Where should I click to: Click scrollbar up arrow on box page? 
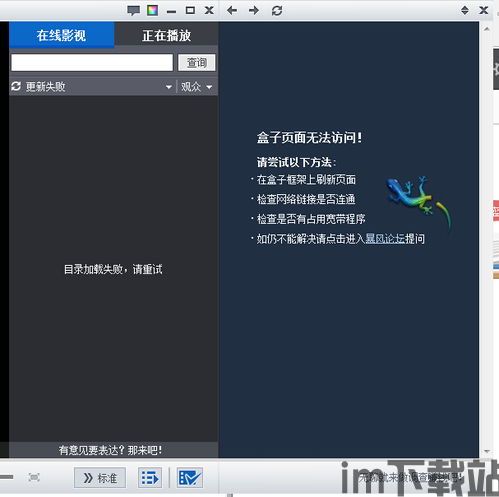(x=486, y=29)
